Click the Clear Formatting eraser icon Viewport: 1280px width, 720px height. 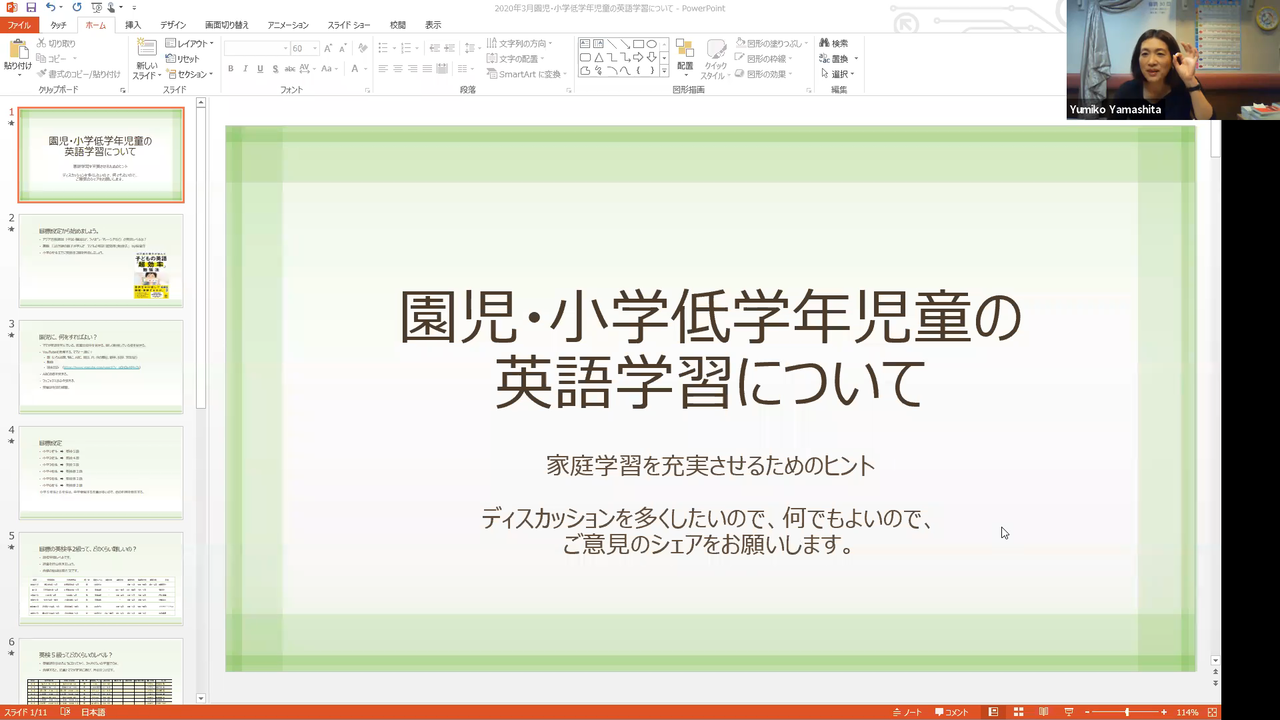pyautogui.click(x=363, y=48)
